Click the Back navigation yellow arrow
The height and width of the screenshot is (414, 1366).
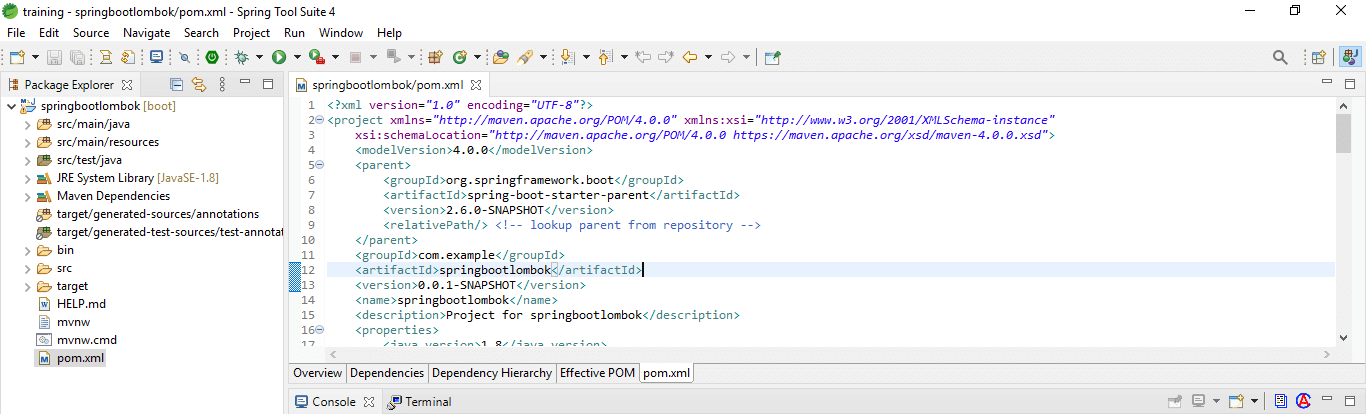coord(689,58)
